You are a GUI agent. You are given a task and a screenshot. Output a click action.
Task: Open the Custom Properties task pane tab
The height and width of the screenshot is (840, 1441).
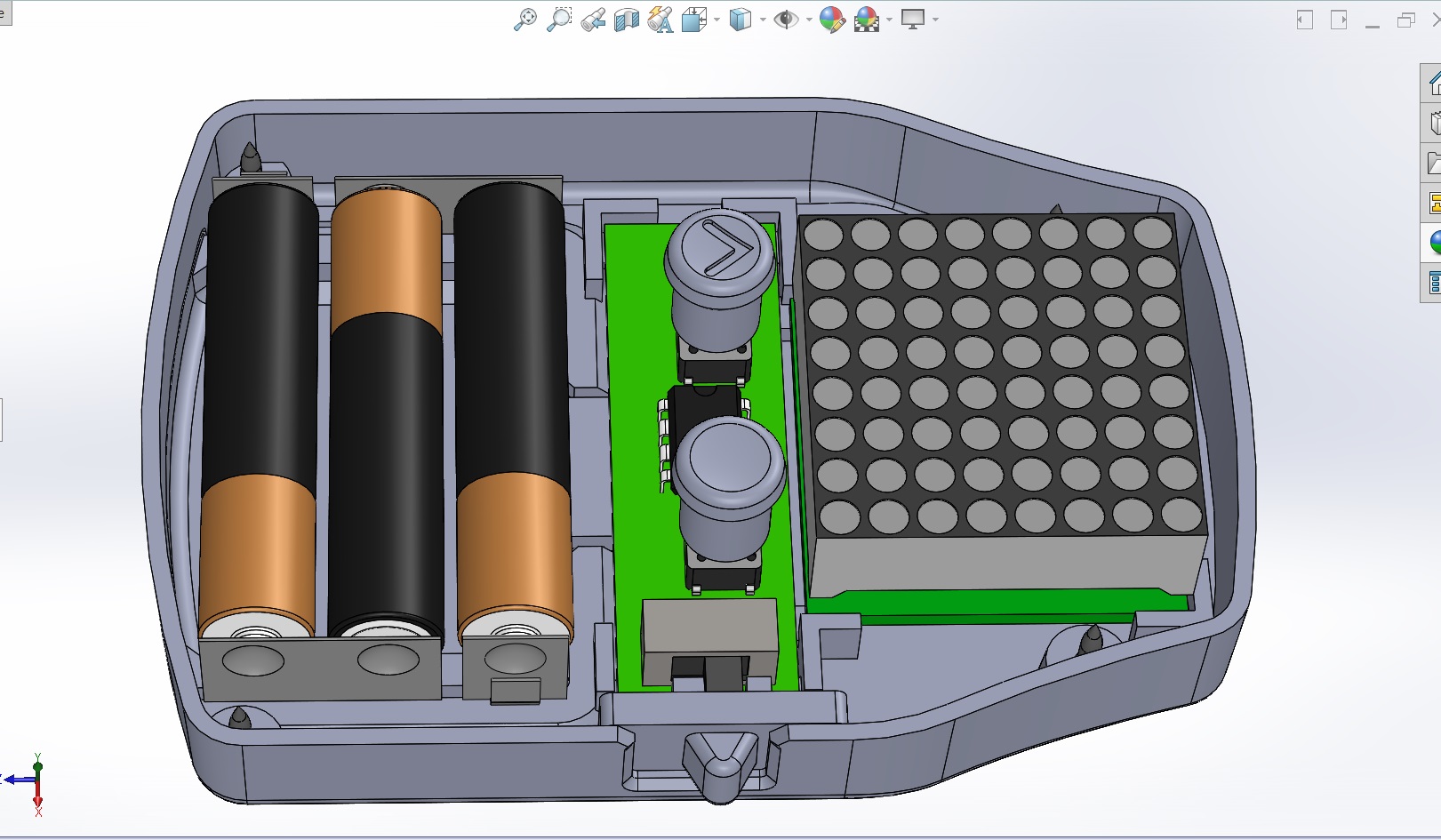[1432, 284]
